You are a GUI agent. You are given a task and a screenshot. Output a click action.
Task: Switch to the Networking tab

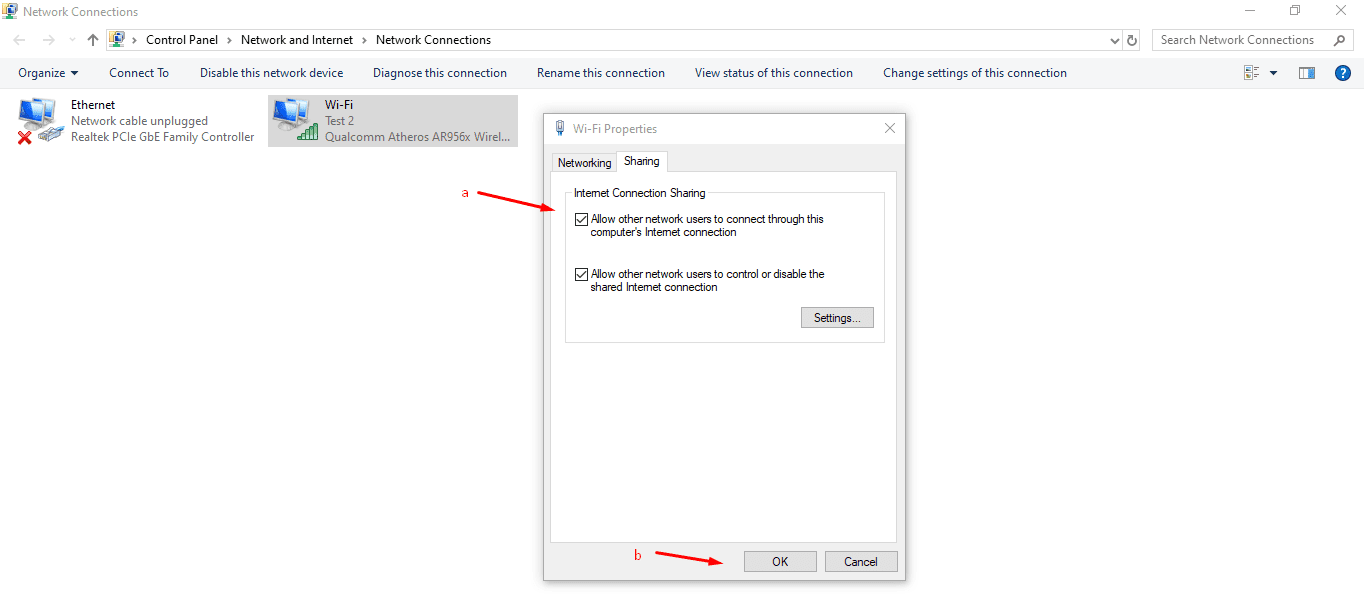(584, 163)
